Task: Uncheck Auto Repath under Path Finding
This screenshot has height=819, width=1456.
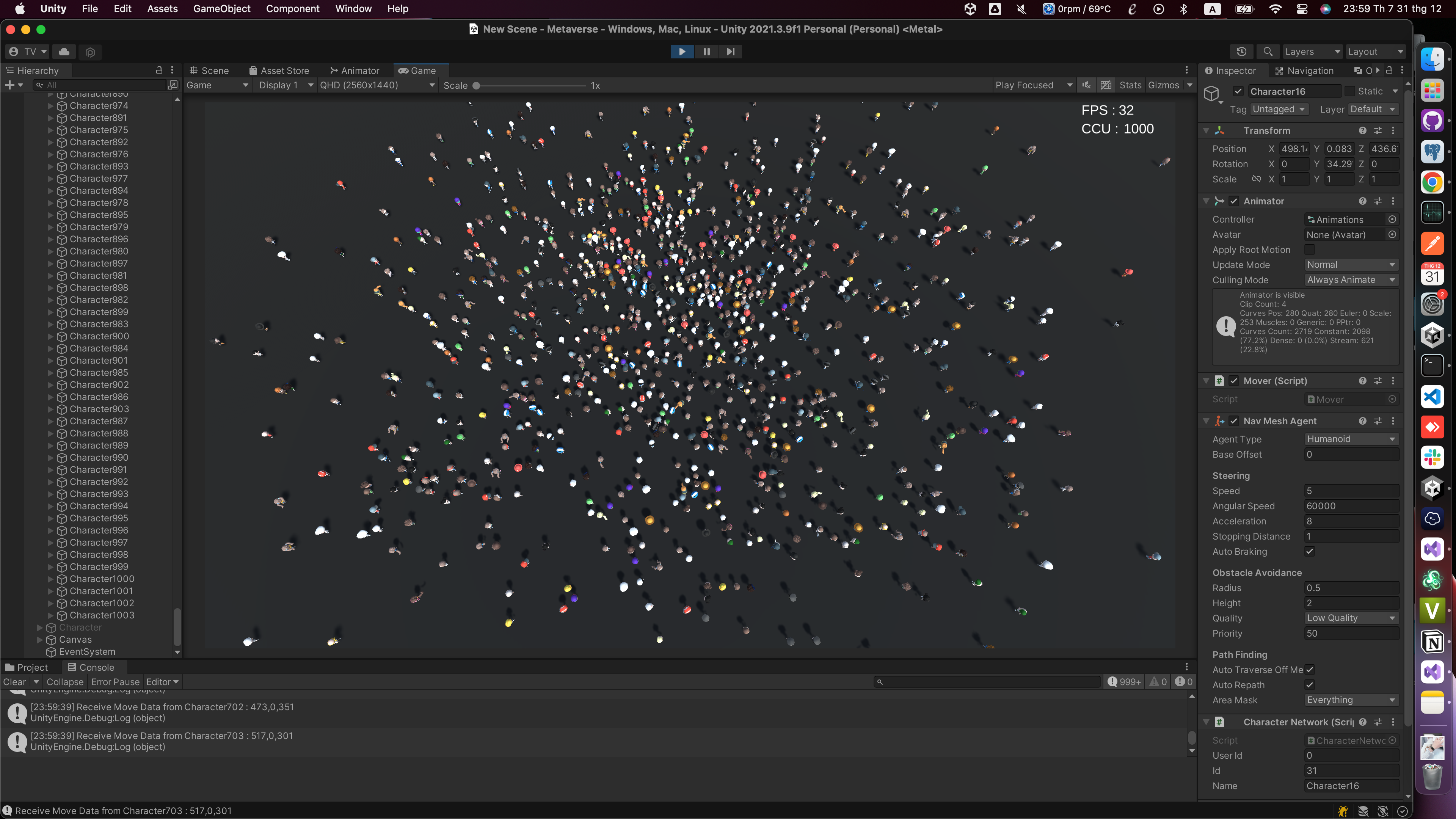Action: coord(1310,684)
